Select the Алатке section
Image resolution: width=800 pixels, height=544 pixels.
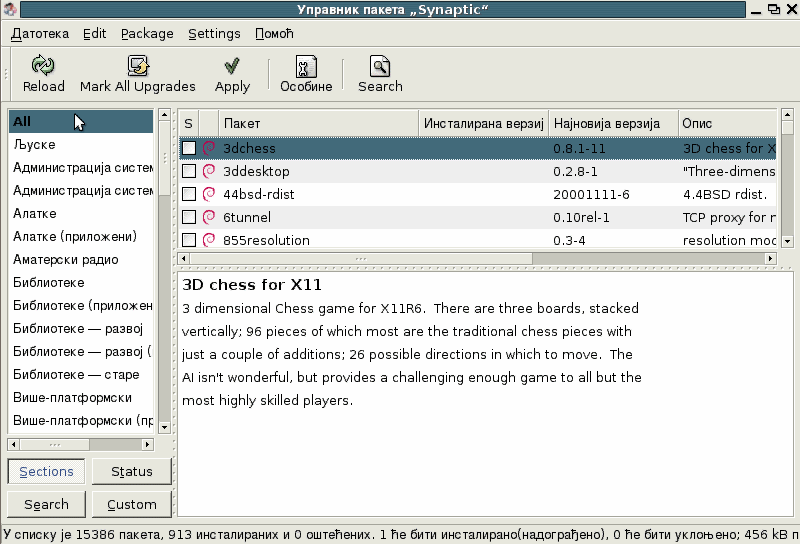81,213
